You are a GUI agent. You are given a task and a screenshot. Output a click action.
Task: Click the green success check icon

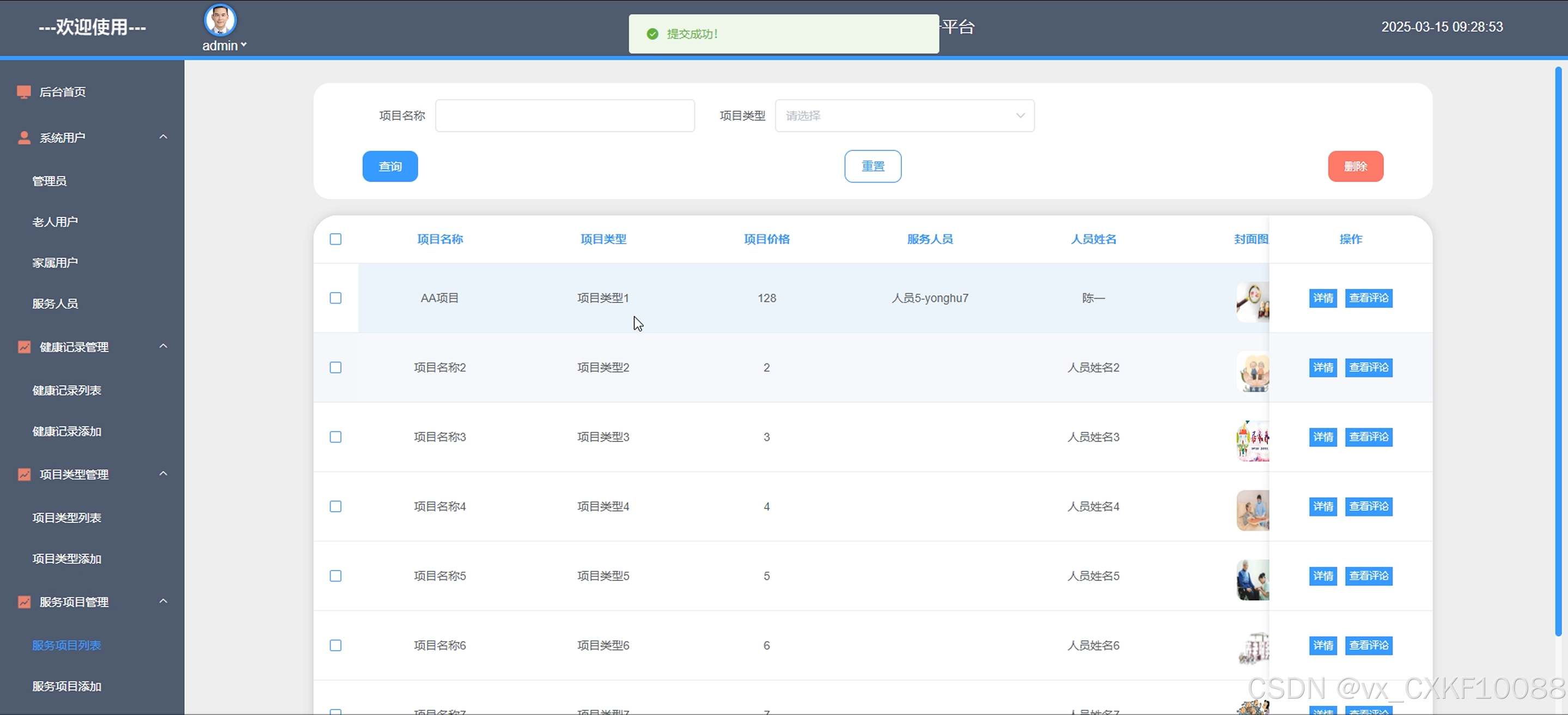pos(652,34)
